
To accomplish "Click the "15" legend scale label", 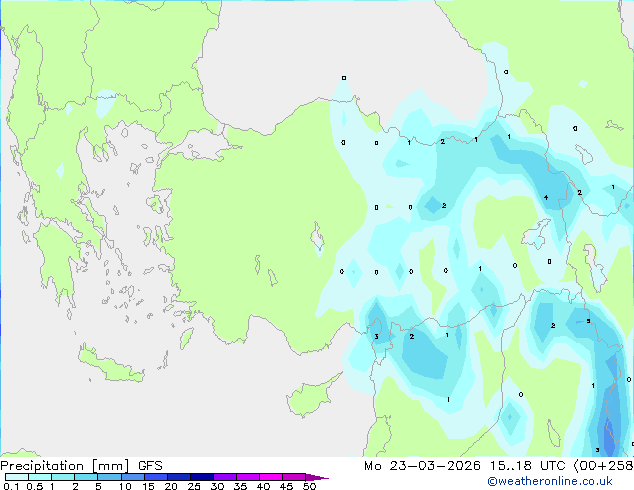I will coord(148,486).
